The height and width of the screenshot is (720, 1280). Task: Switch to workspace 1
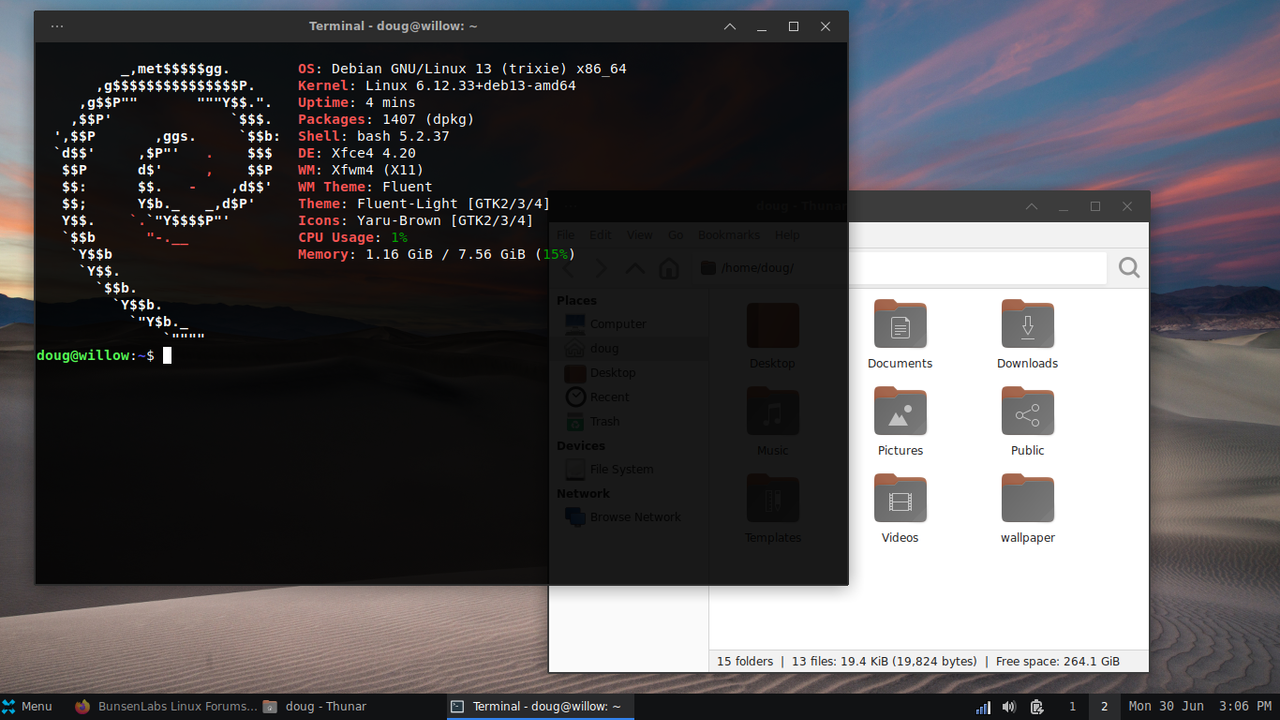(1073, 706)
